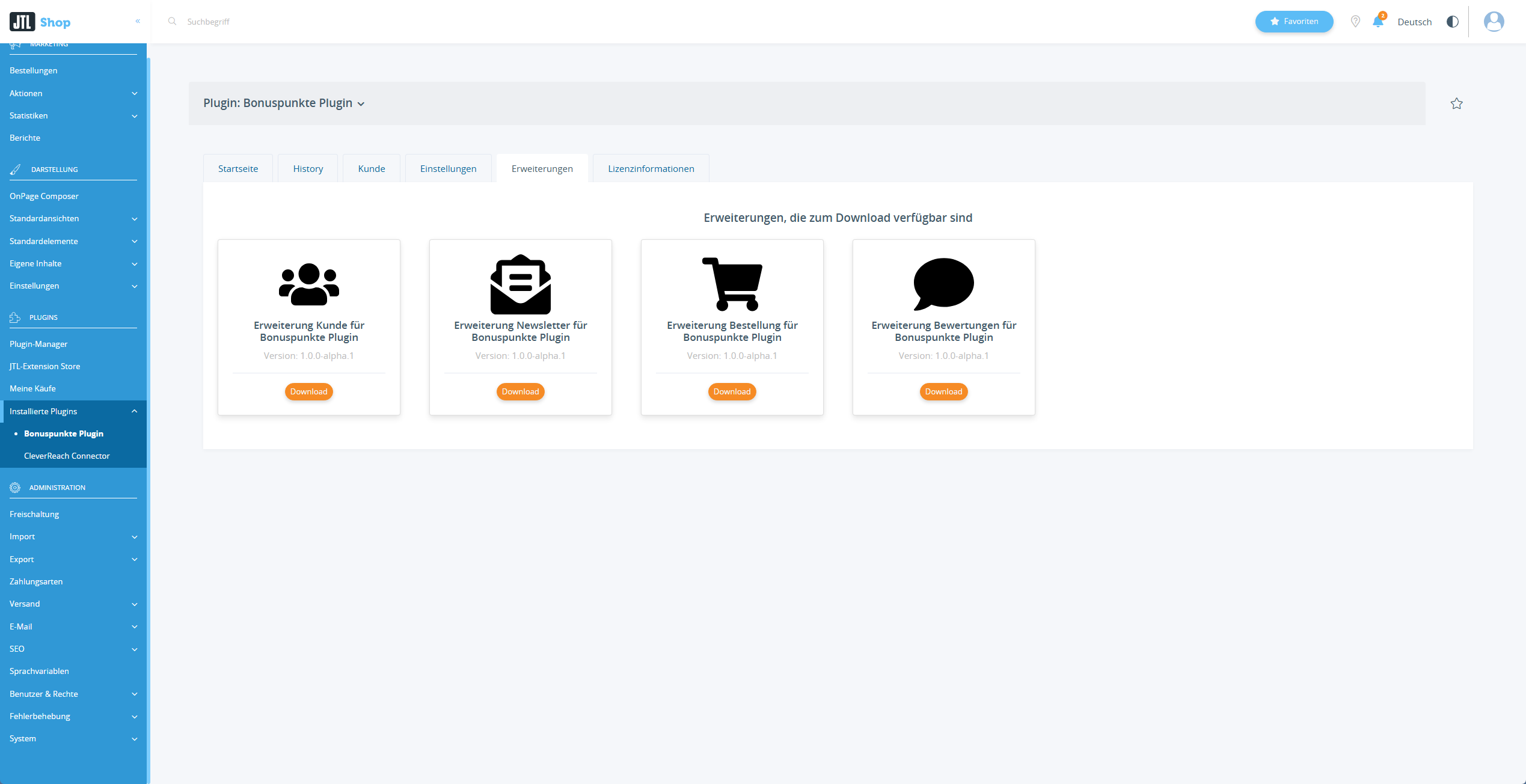This screenshot has height=784, width=1526.
Task: Click the Darstellung brush icon
Action: [x=16, y=170]
